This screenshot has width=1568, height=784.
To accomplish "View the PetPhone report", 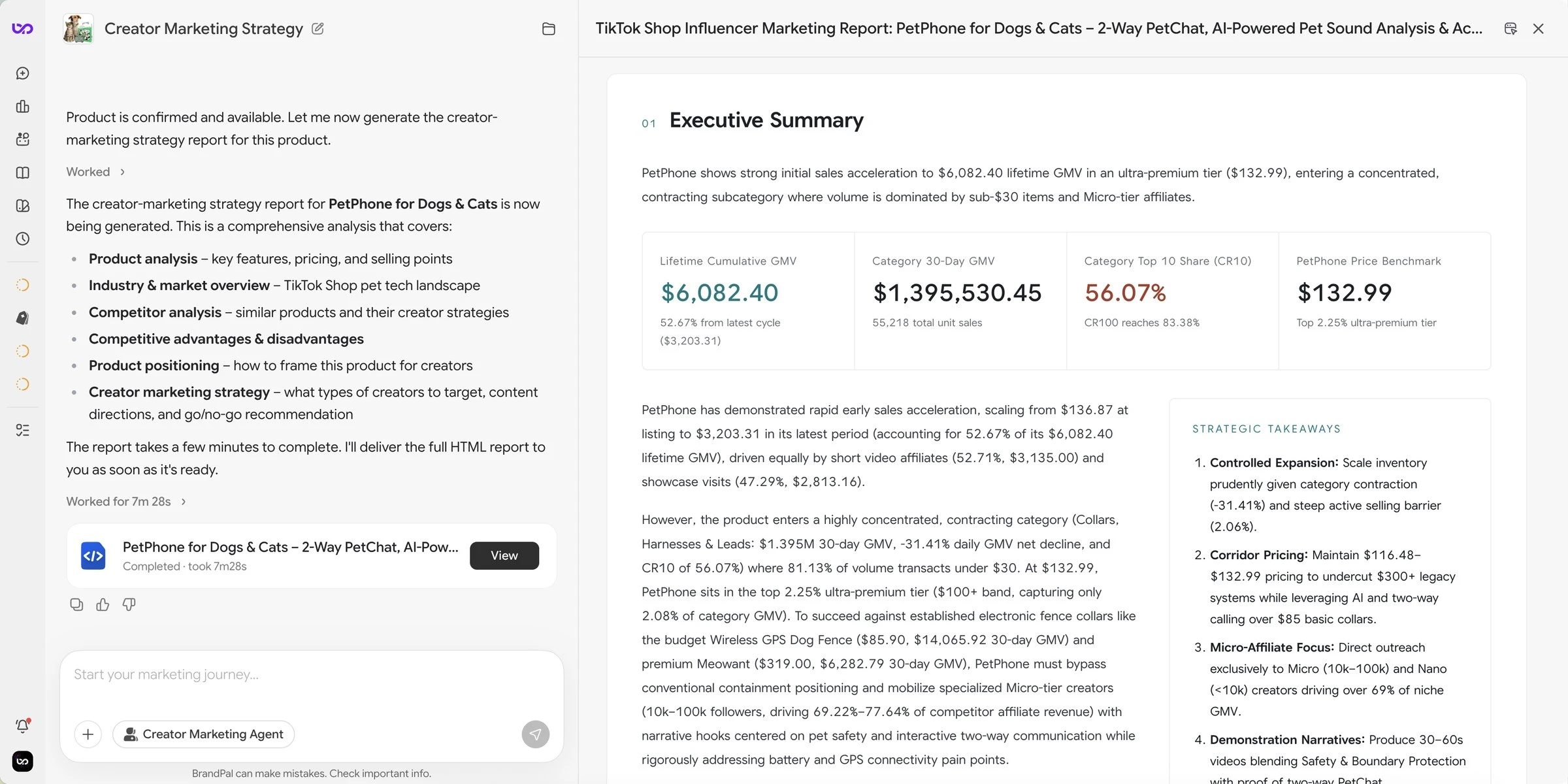I will coord(504,555).
